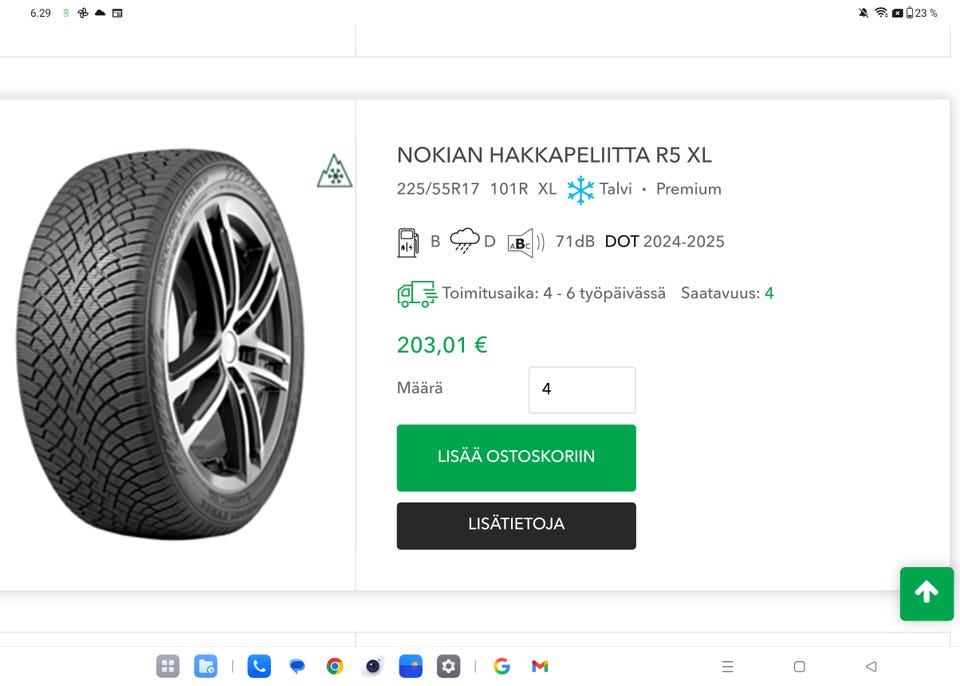Click the tyre noise level icon
Screen dimensions: 960x686
pos(525,242)
